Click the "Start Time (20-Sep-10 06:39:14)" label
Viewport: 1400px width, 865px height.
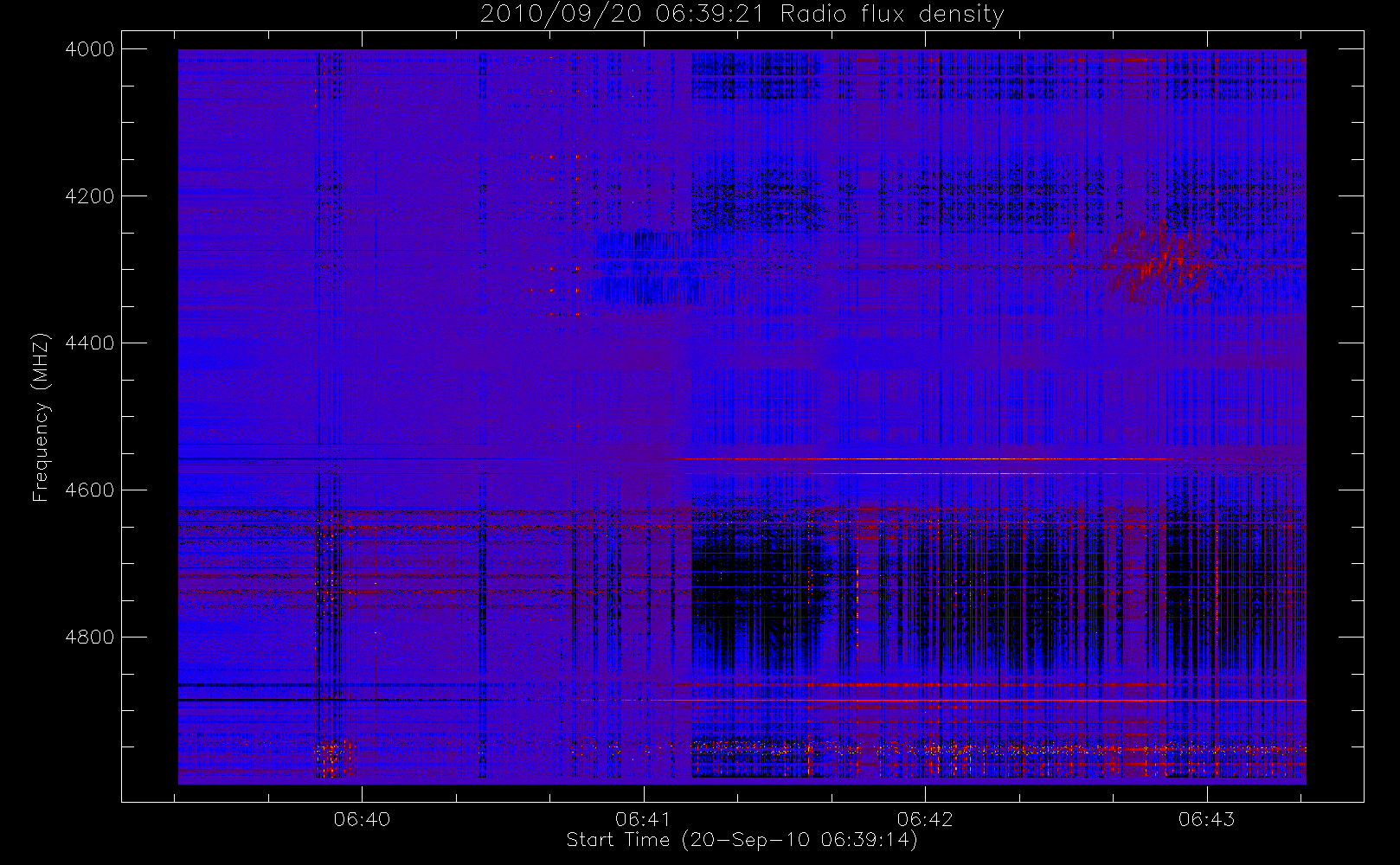point(742,840)
